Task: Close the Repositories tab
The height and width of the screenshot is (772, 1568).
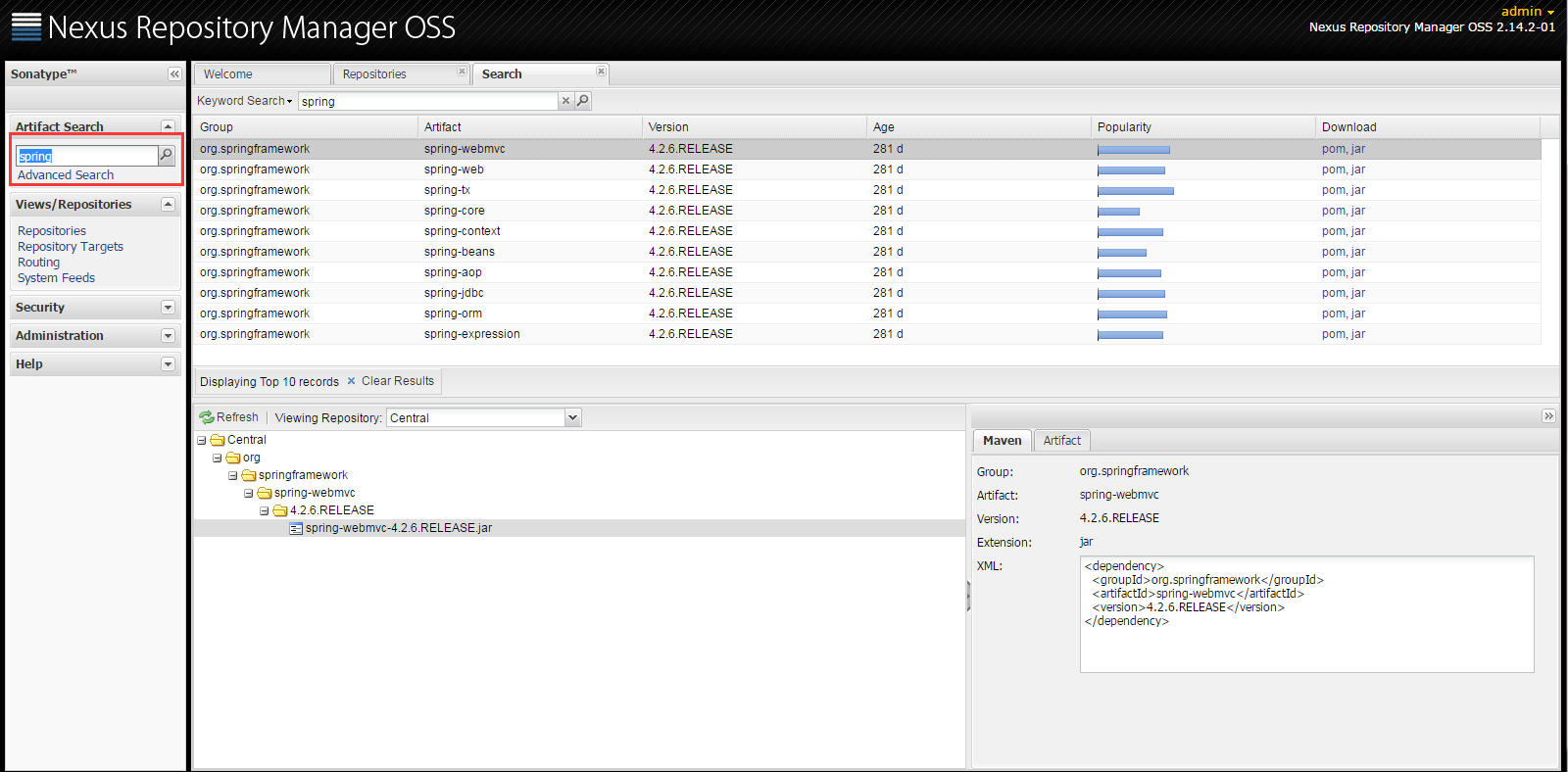Action: pos(463,72)
